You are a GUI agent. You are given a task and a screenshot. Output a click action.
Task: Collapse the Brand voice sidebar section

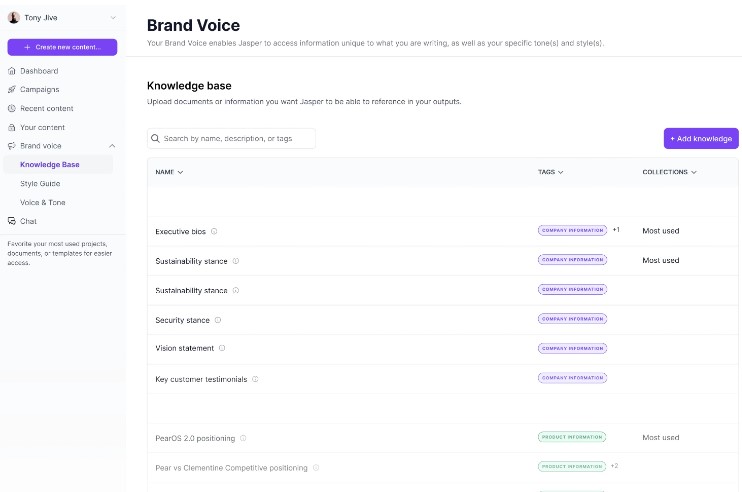tap(112, 146)
